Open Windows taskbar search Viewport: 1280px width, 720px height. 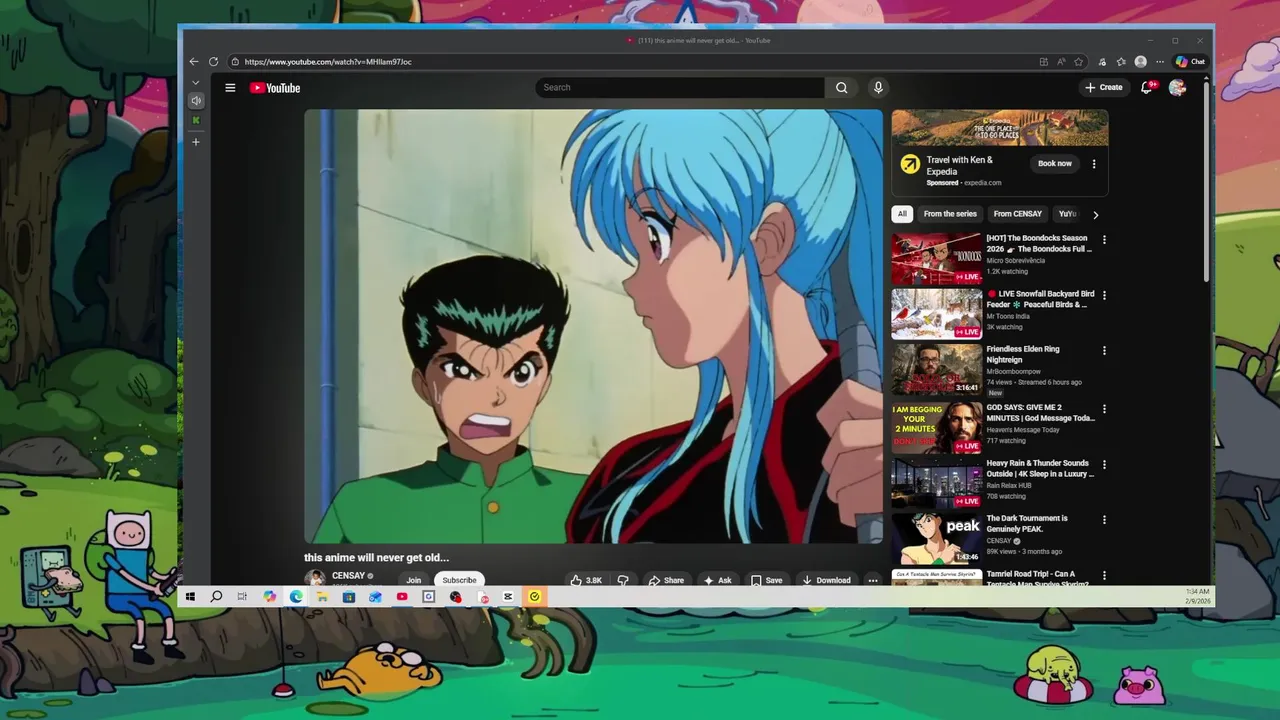[216, 597]
